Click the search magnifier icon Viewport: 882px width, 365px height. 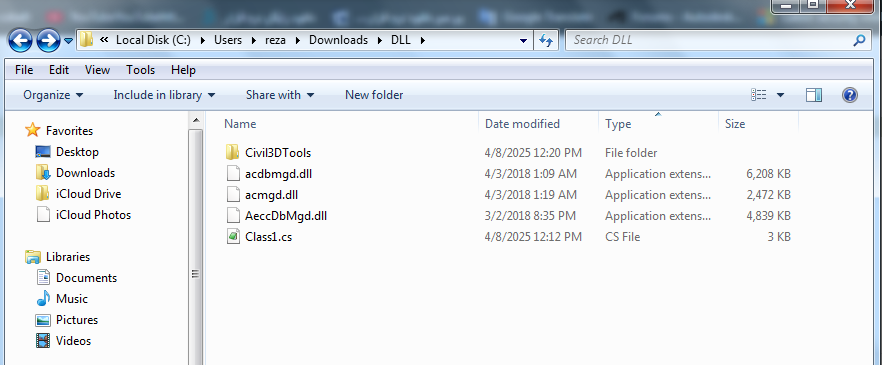(859, 40)
